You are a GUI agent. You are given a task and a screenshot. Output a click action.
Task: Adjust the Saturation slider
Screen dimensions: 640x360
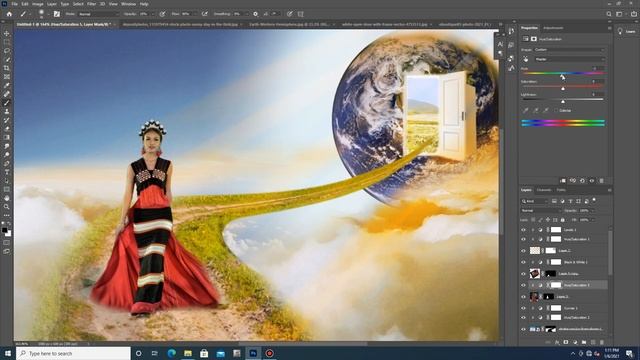[x=563, y=88]
